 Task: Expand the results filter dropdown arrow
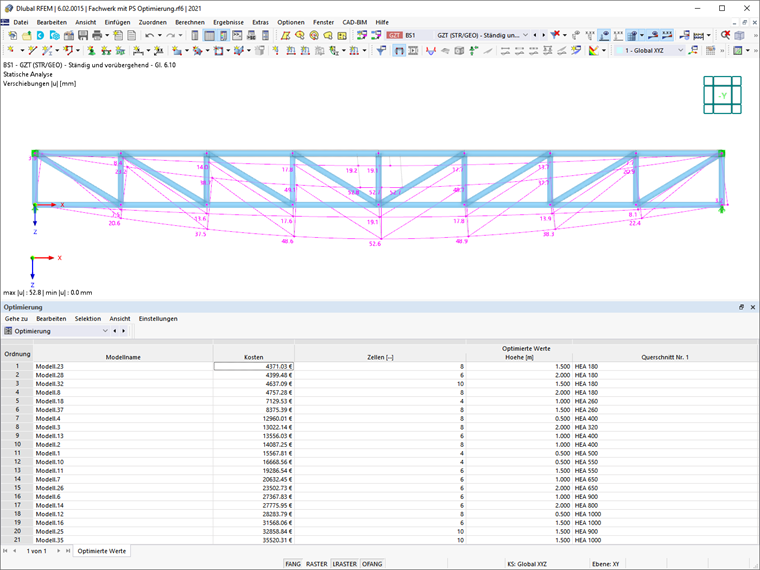click(565, 35)
